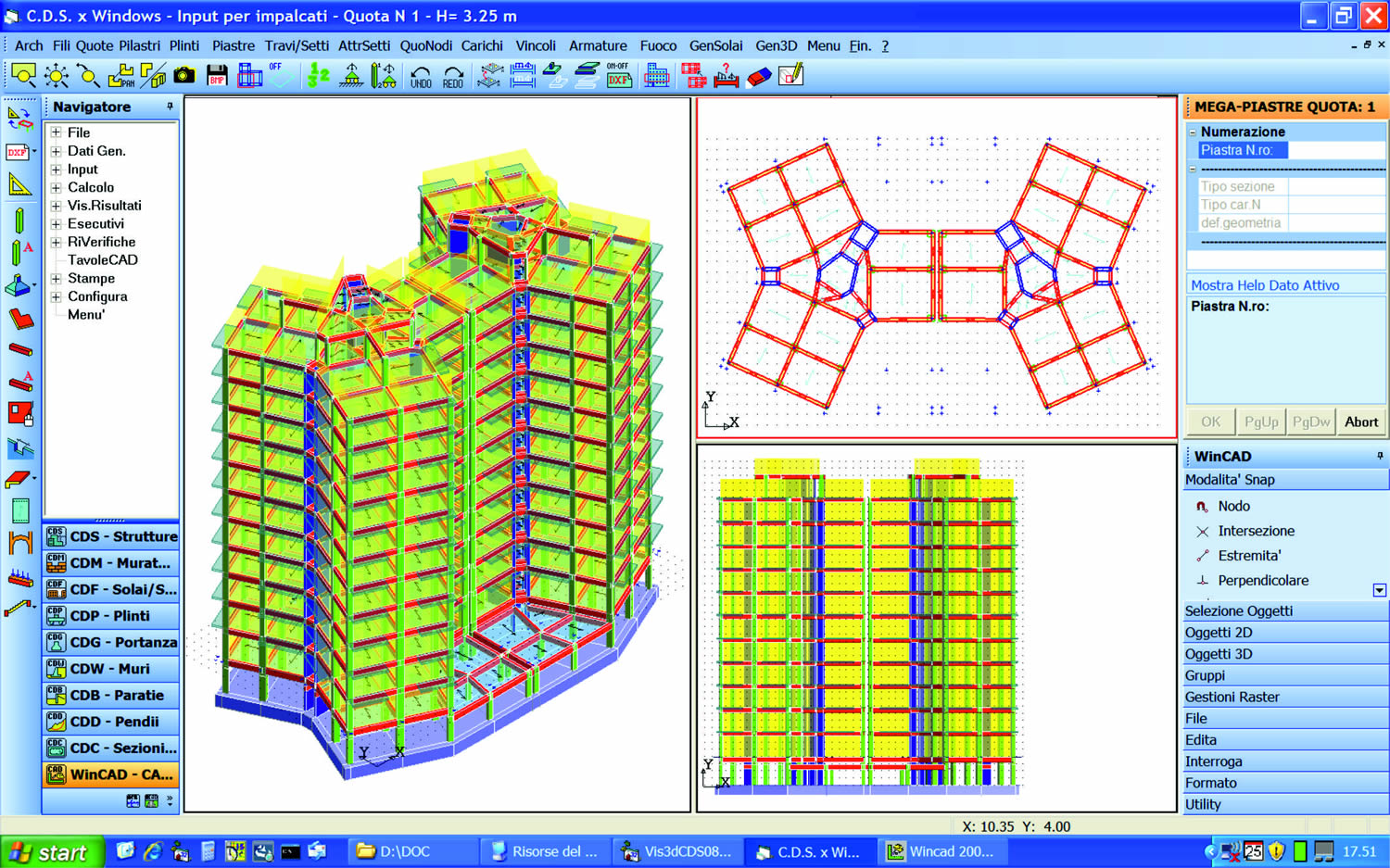Select the red eraser tool

pyautogui.click(x=759, y=76)
